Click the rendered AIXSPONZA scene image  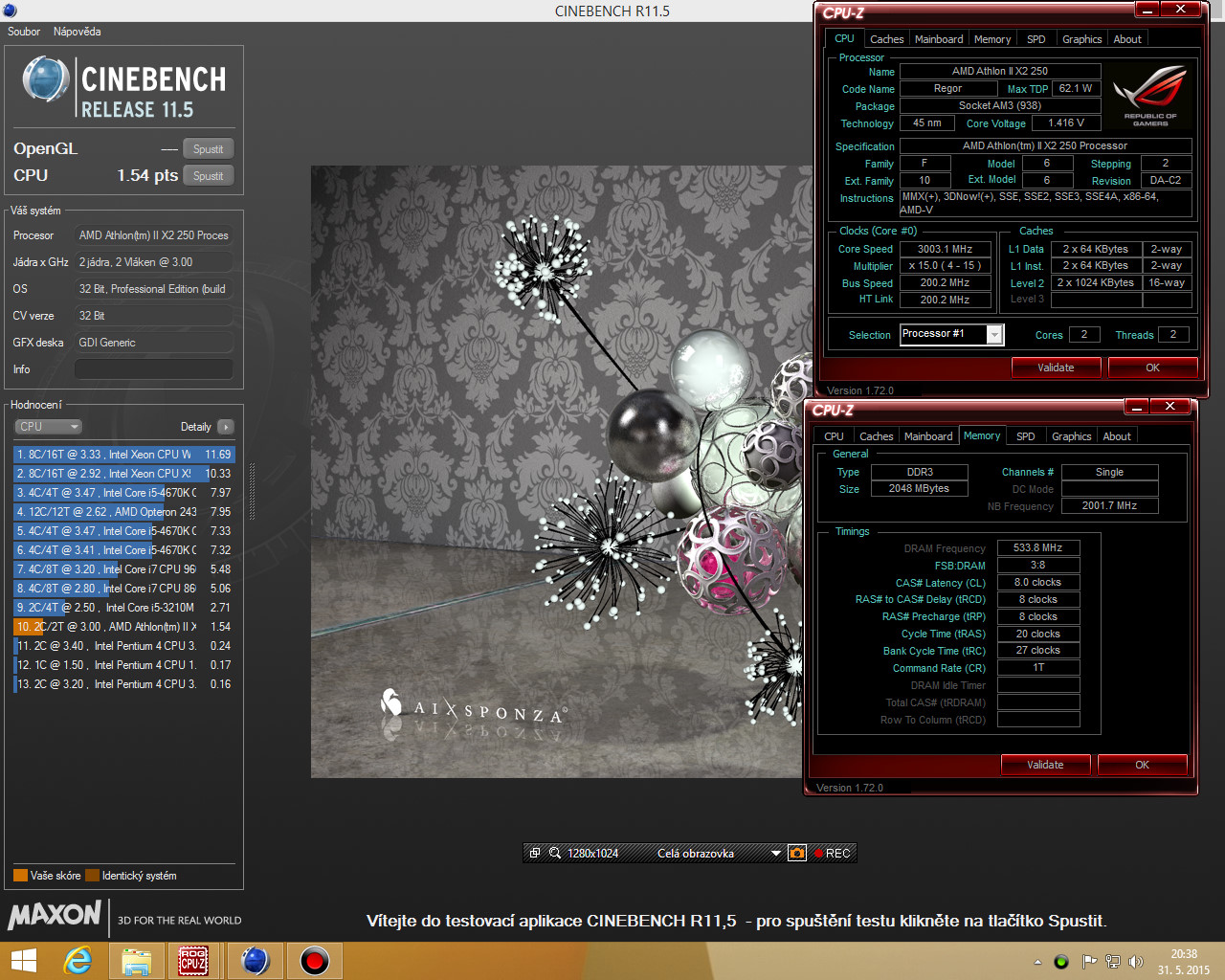(558, 472)
